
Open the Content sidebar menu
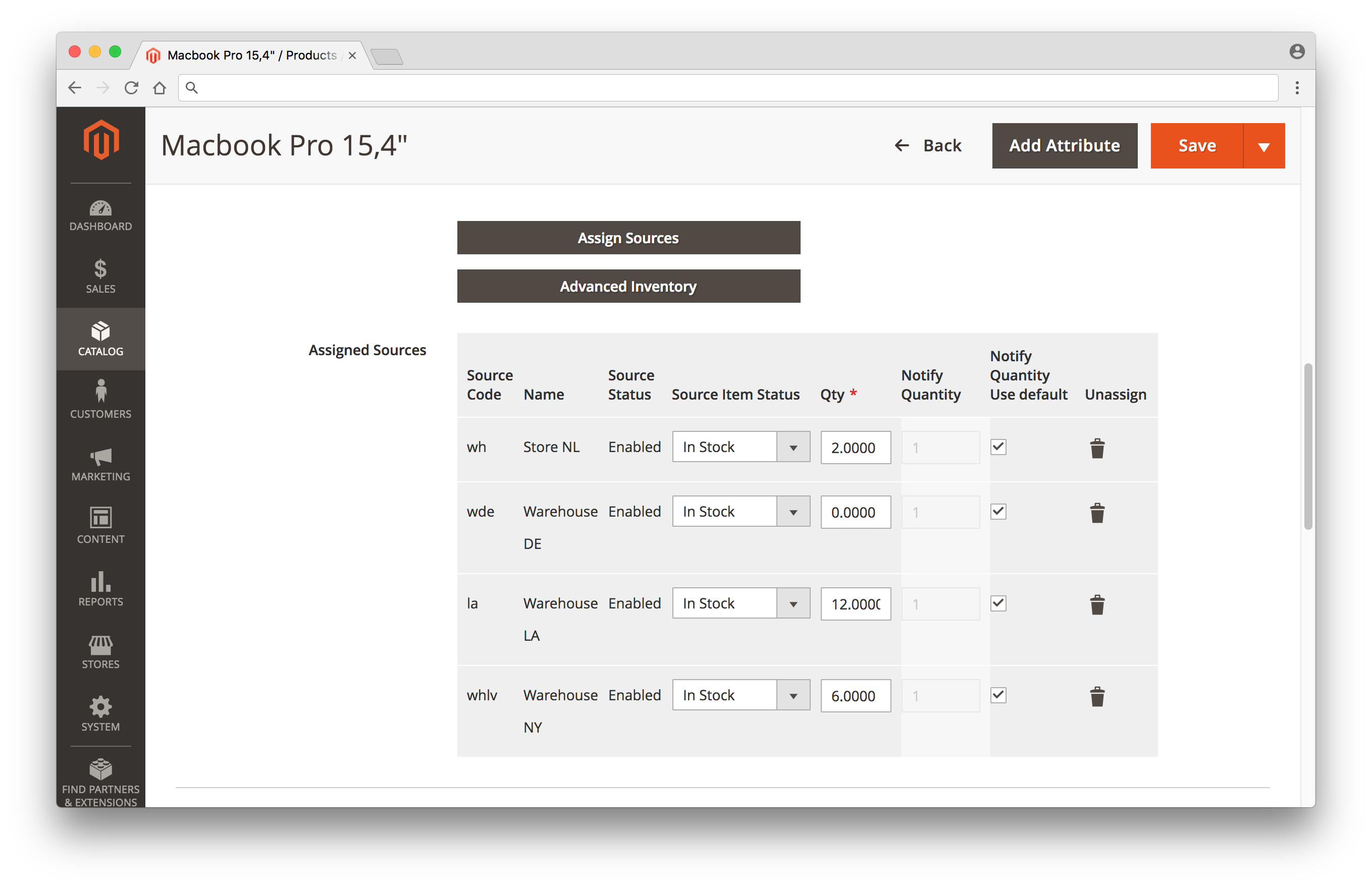tap(100, 526)
